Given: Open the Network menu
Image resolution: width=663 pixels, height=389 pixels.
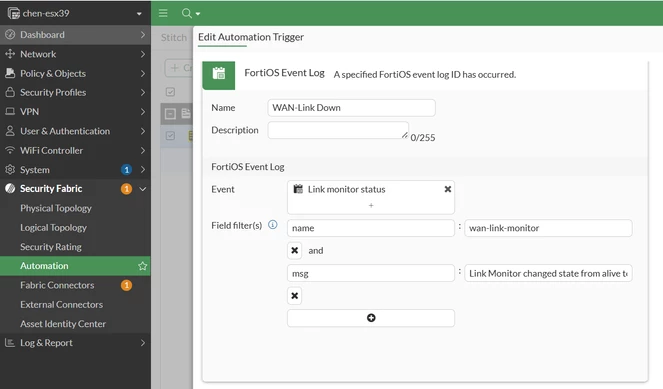Looking at the screenshot, I should (x=75, y=54).
